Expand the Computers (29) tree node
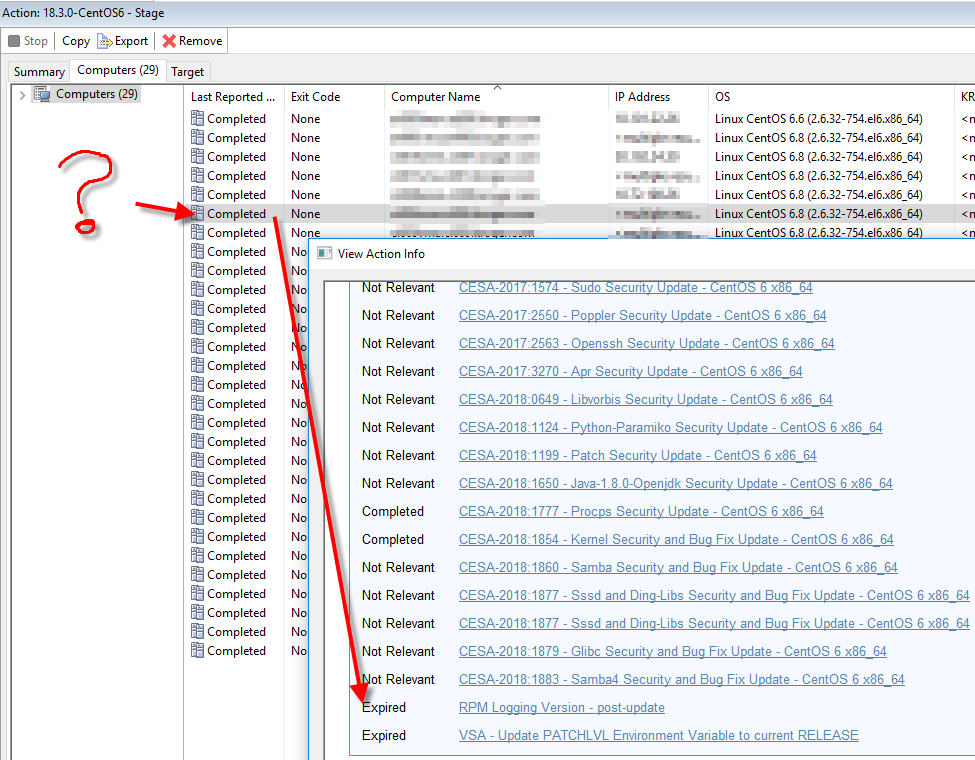The width and height of the screenshot is (975, 760). point(22,95)
